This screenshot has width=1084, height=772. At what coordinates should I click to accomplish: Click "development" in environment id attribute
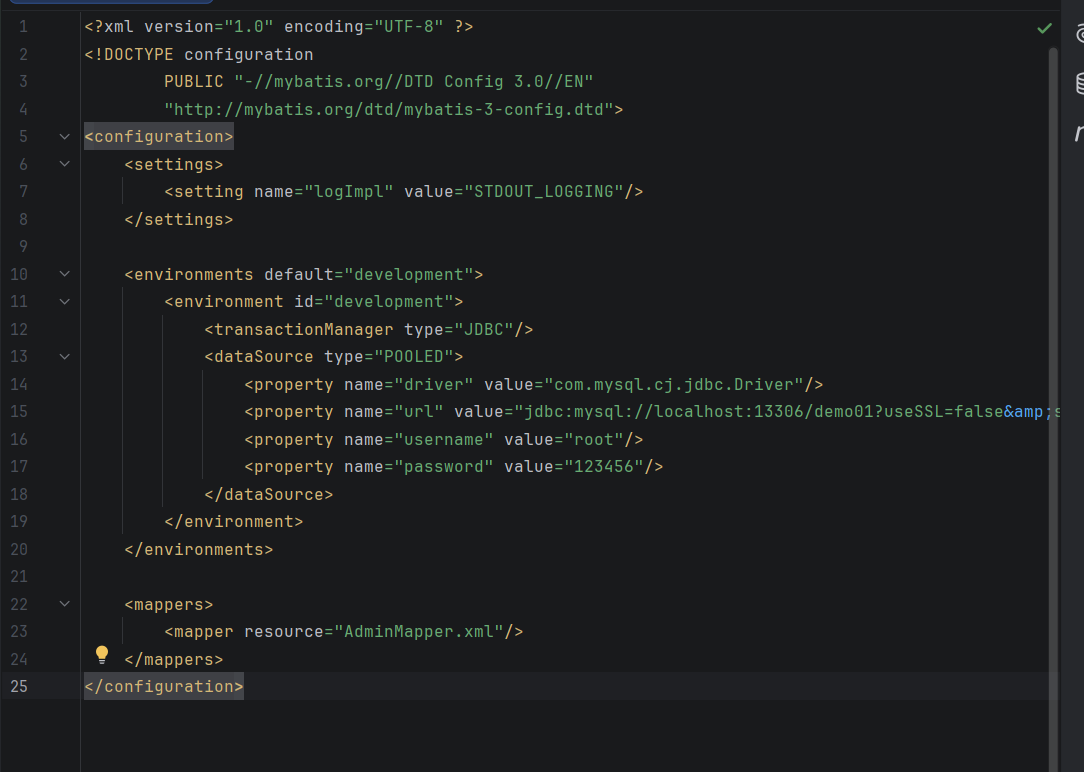(x=389, y=302)
